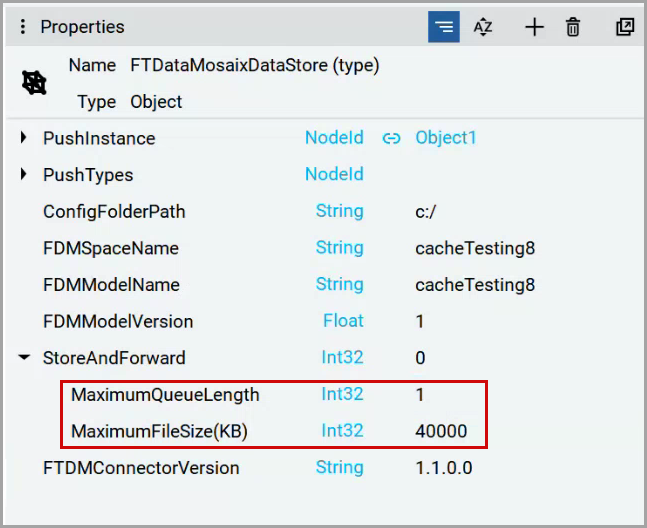Image resolution: width=647 pixels, height=528 pixels.
Task: Add a new property with plus icon
Action: point(534,27)
